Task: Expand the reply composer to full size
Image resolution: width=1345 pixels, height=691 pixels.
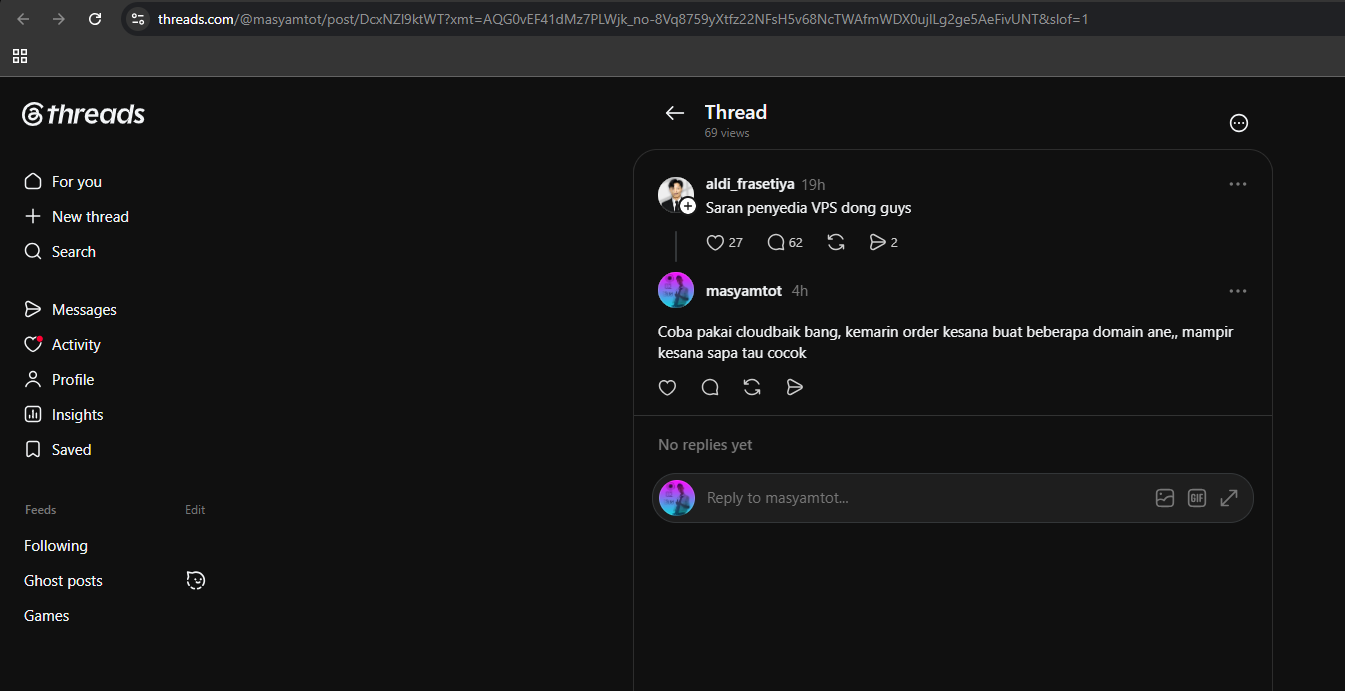Action: pos(1229,498)
